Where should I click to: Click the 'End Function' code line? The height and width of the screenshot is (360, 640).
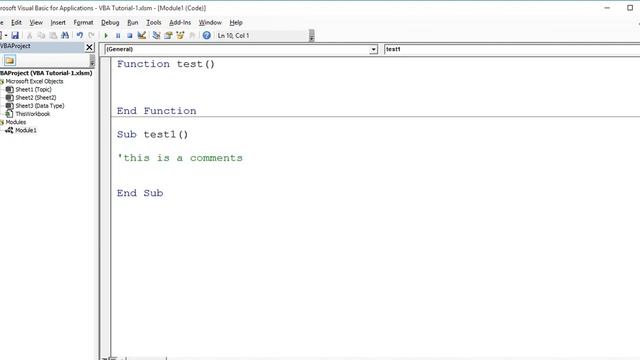point(156,111)
